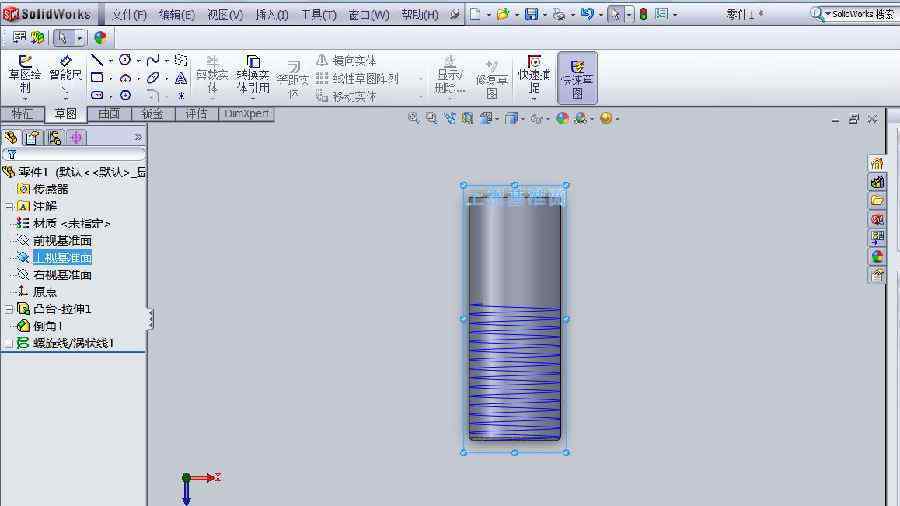Open the PropertyManager panel tab

pos(32,138)
